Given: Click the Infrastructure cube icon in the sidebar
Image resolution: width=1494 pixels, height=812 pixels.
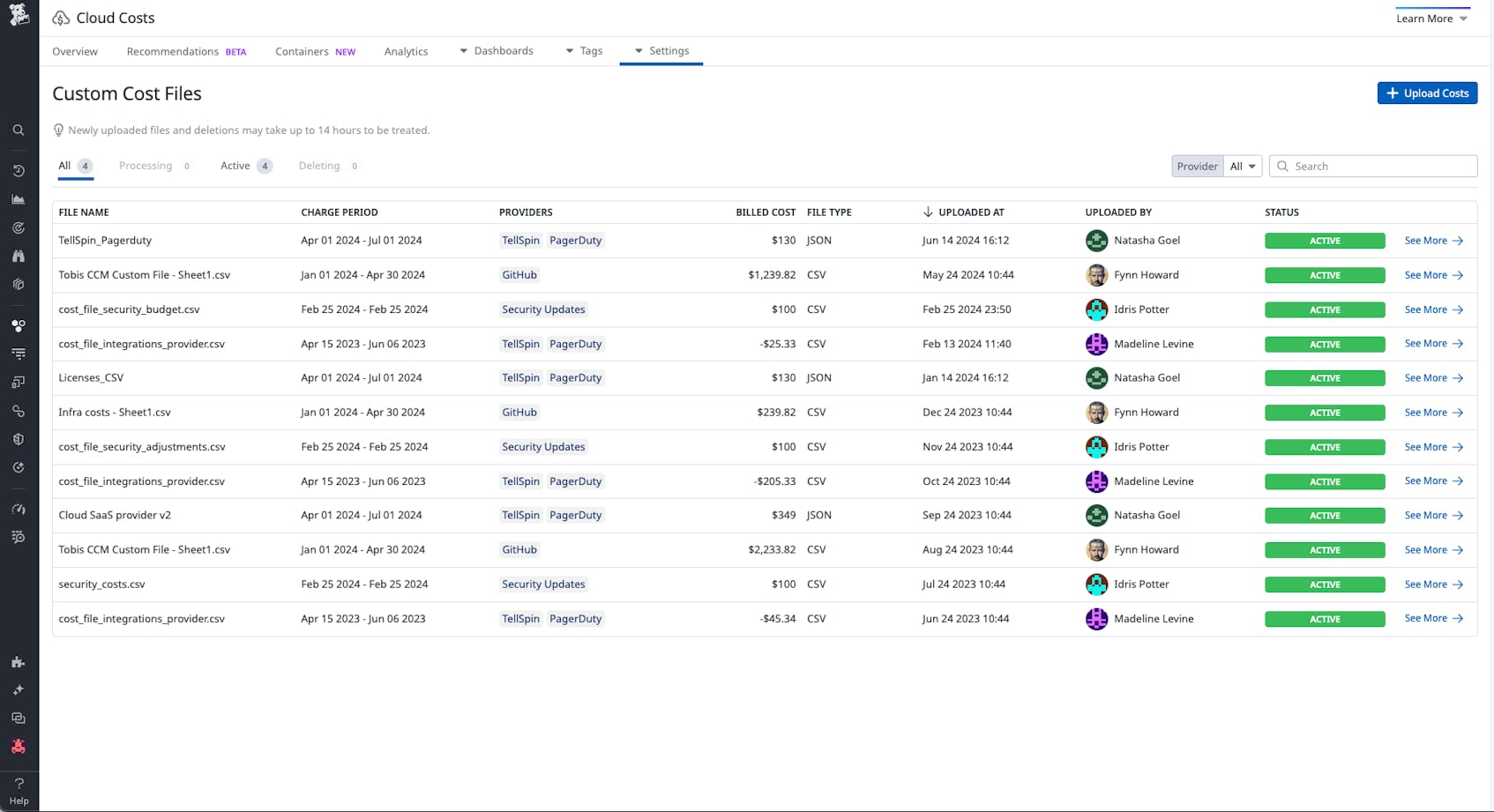Looking at the screenshot, I should pos(19,284).
